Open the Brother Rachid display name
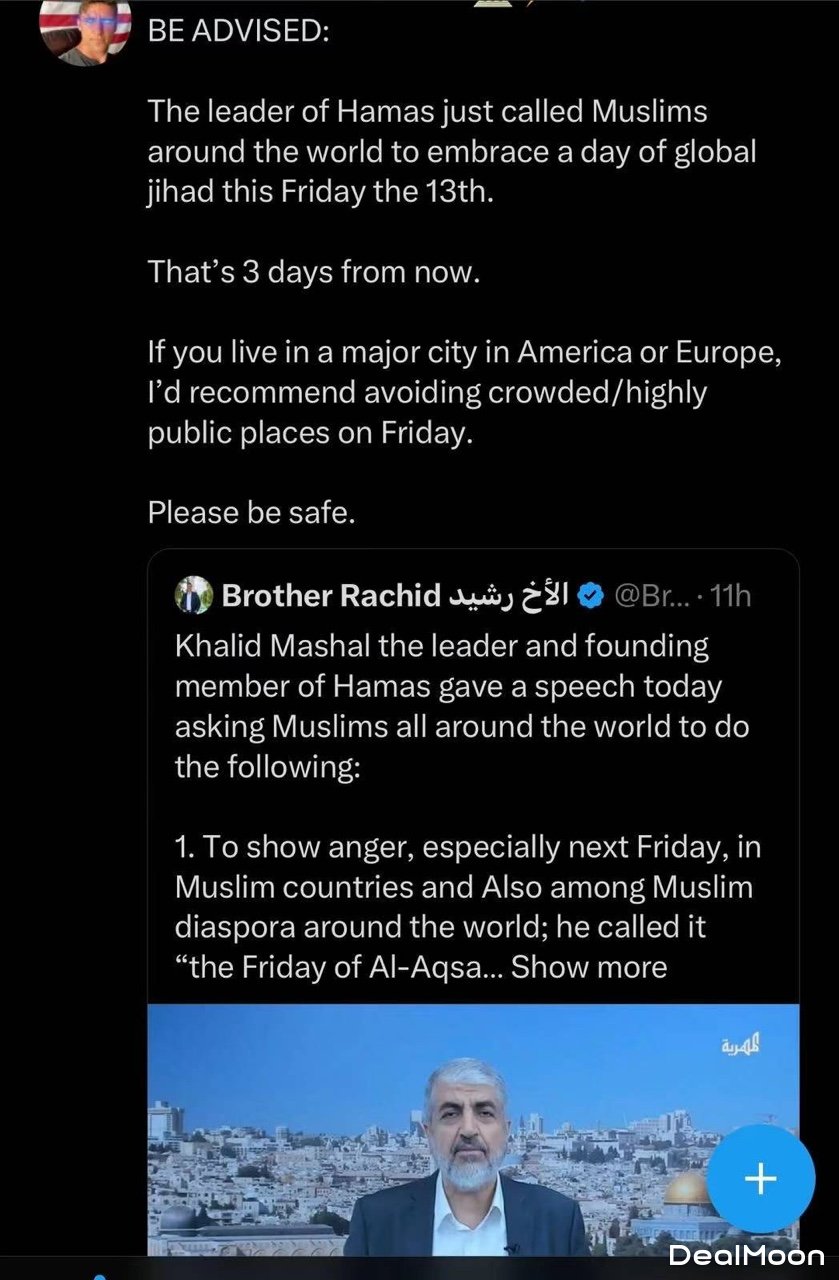 tap(331, 596)
